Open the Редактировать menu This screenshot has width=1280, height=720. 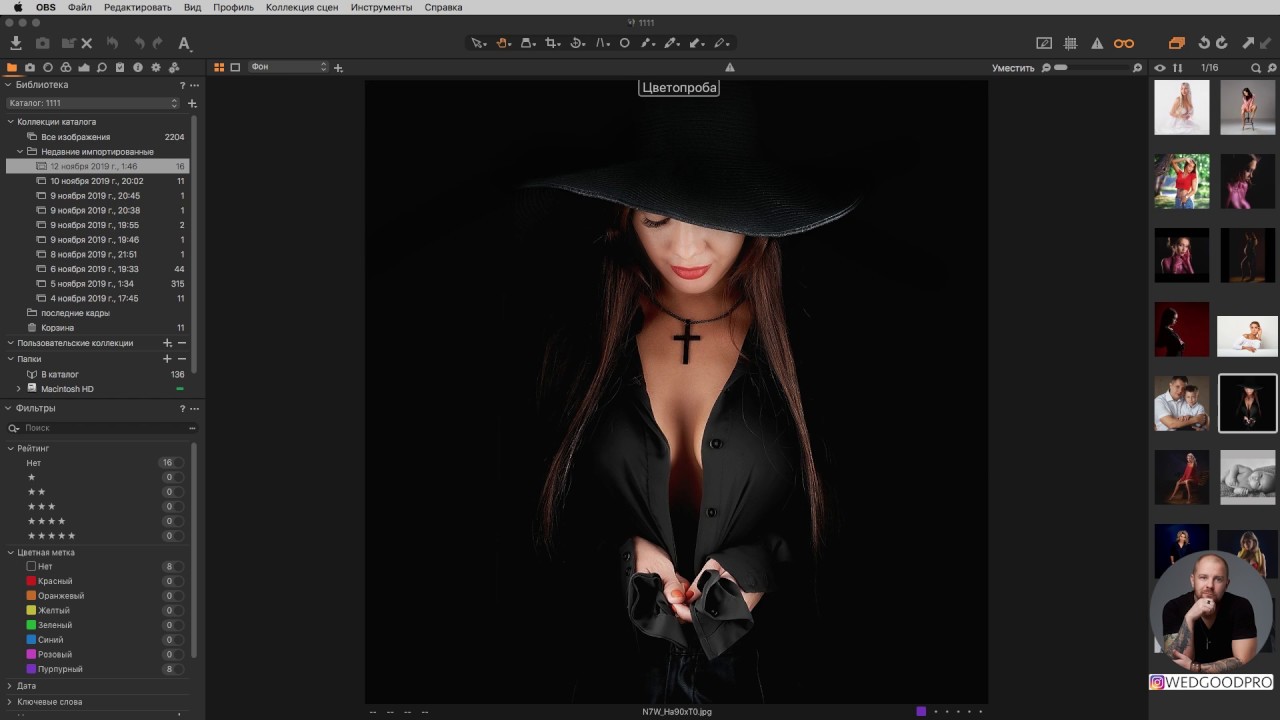[x=138, y=7]
